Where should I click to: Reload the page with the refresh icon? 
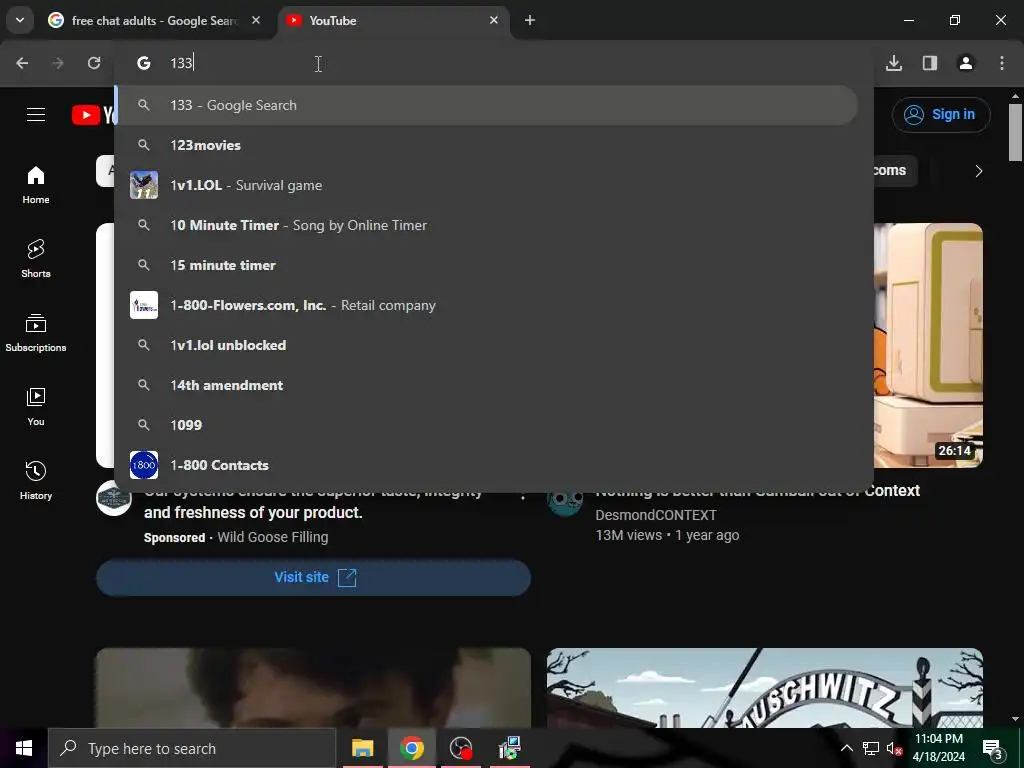click(94, 63)
